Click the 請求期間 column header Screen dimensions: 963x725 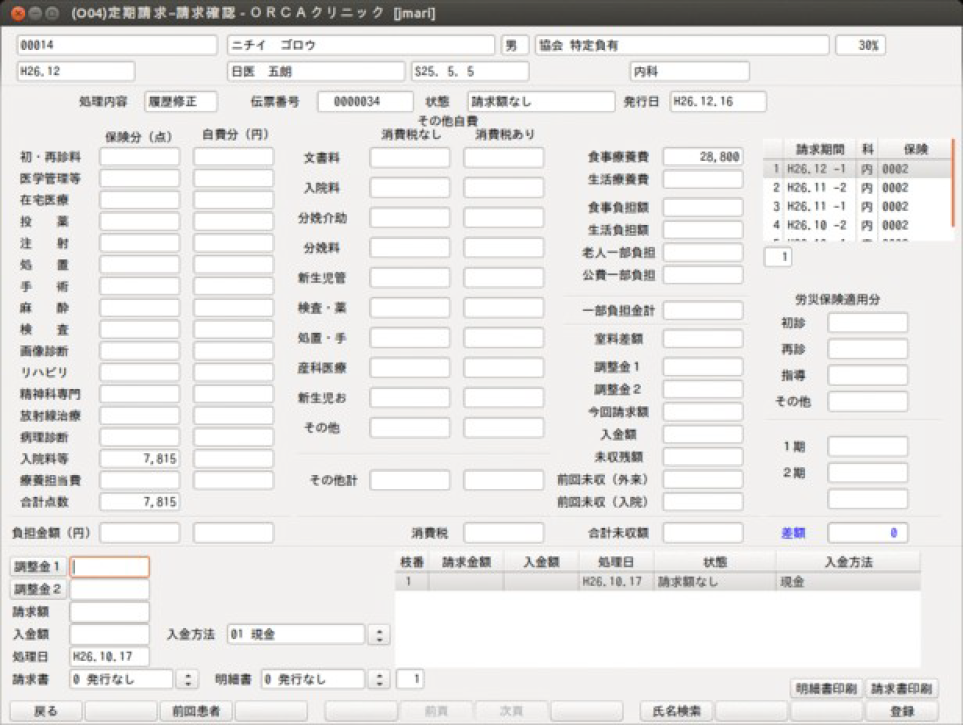pos(820,149)
